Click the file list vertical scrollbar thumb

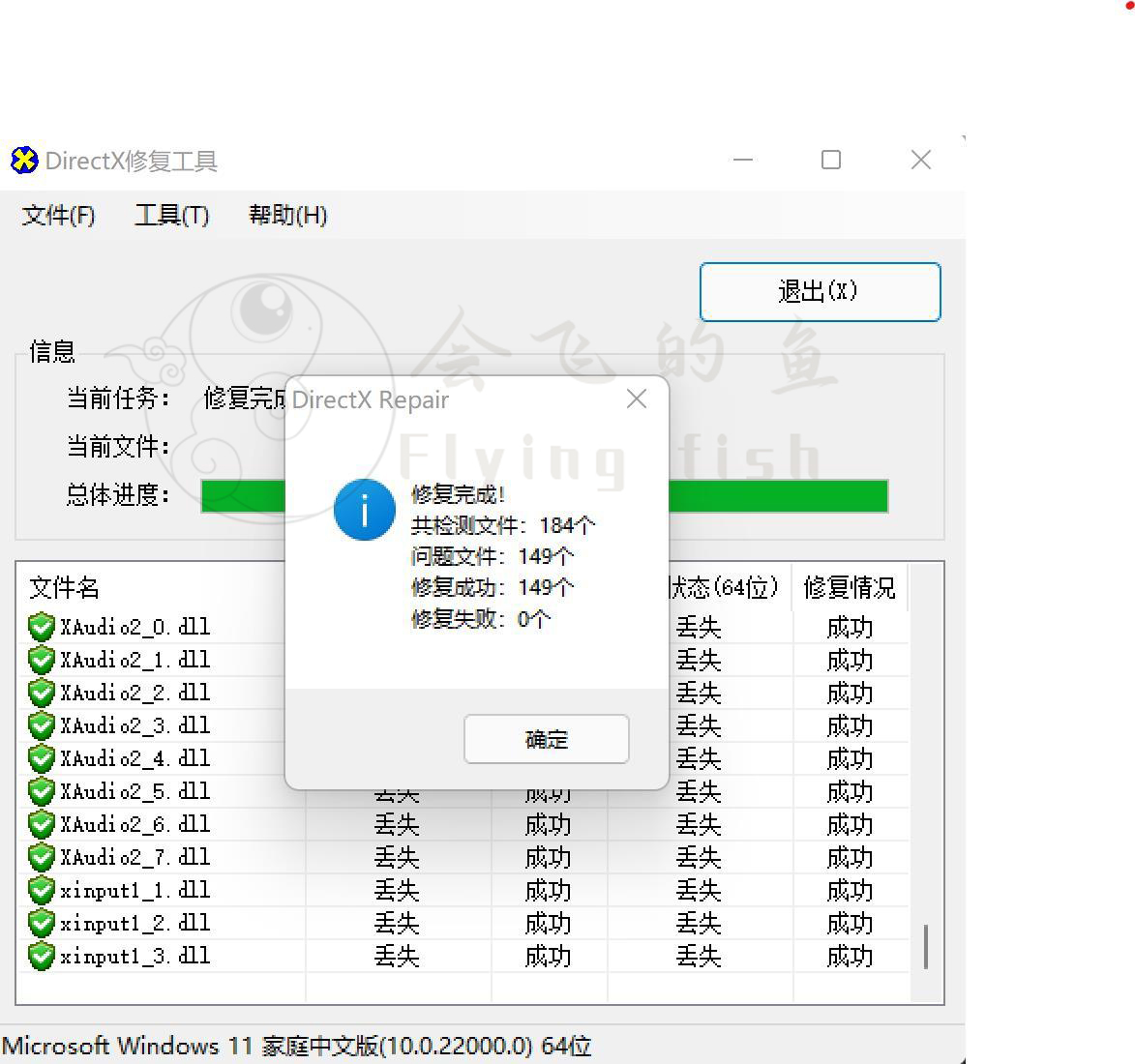coord(926,946)
